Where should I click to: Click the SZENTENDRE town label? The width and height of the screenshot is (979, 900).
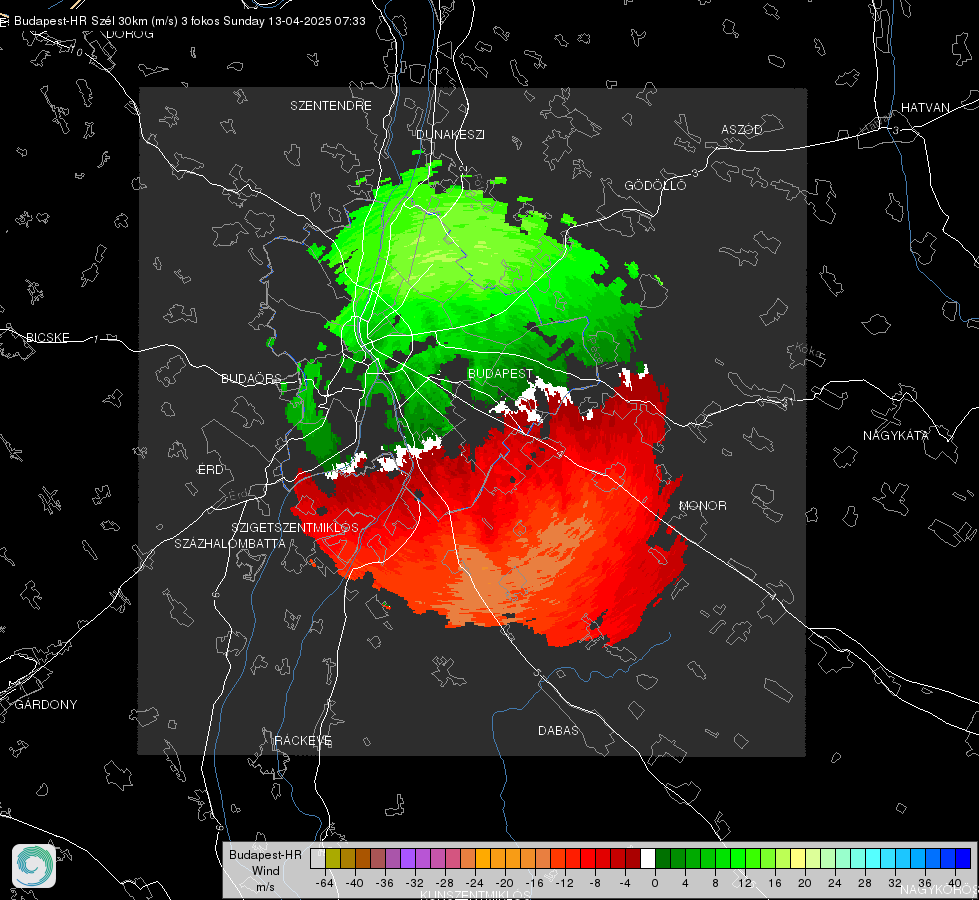pyautogui.click(x=331, y=106)
